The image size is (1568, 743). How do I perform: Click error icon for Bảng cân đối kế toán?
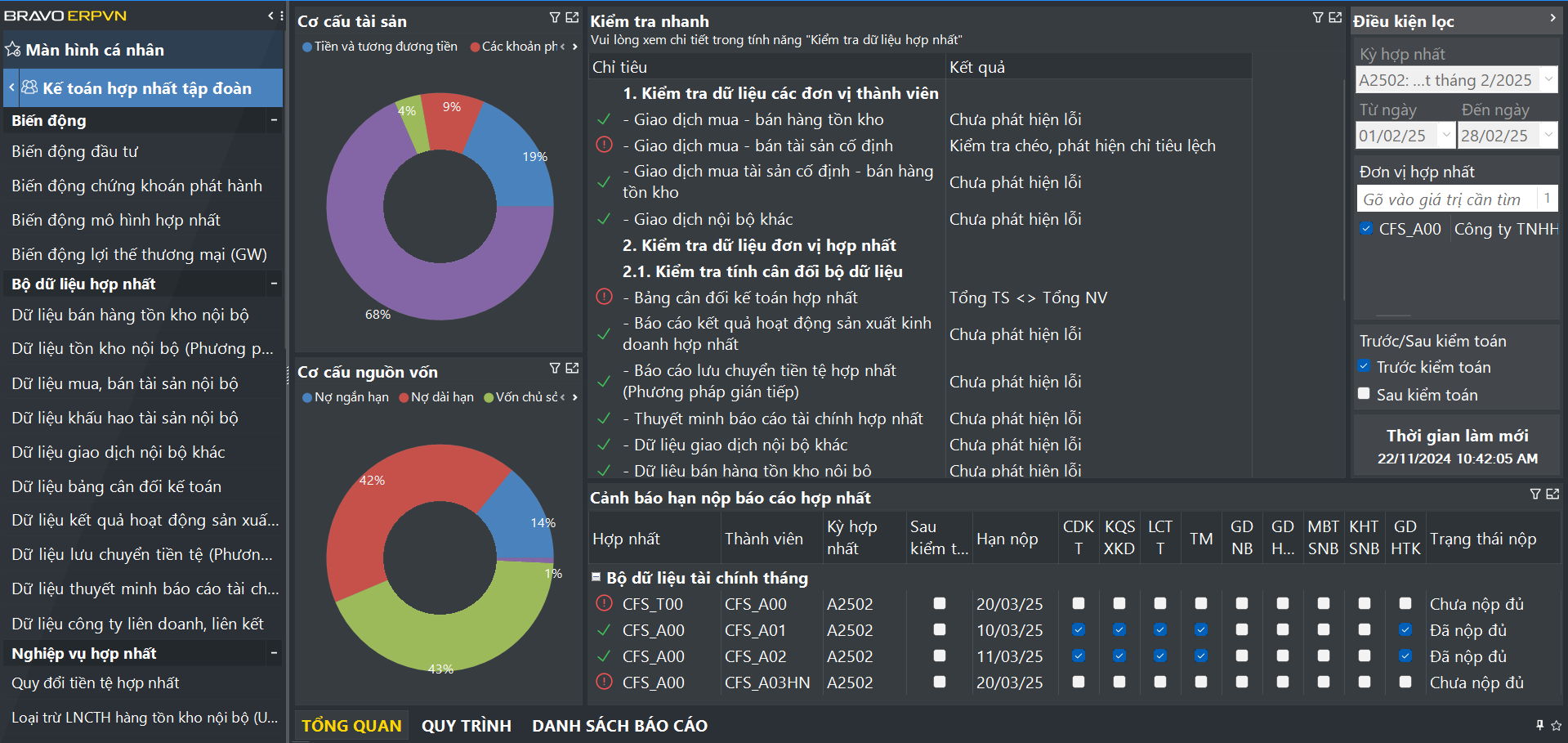click(x=604, y=297)
